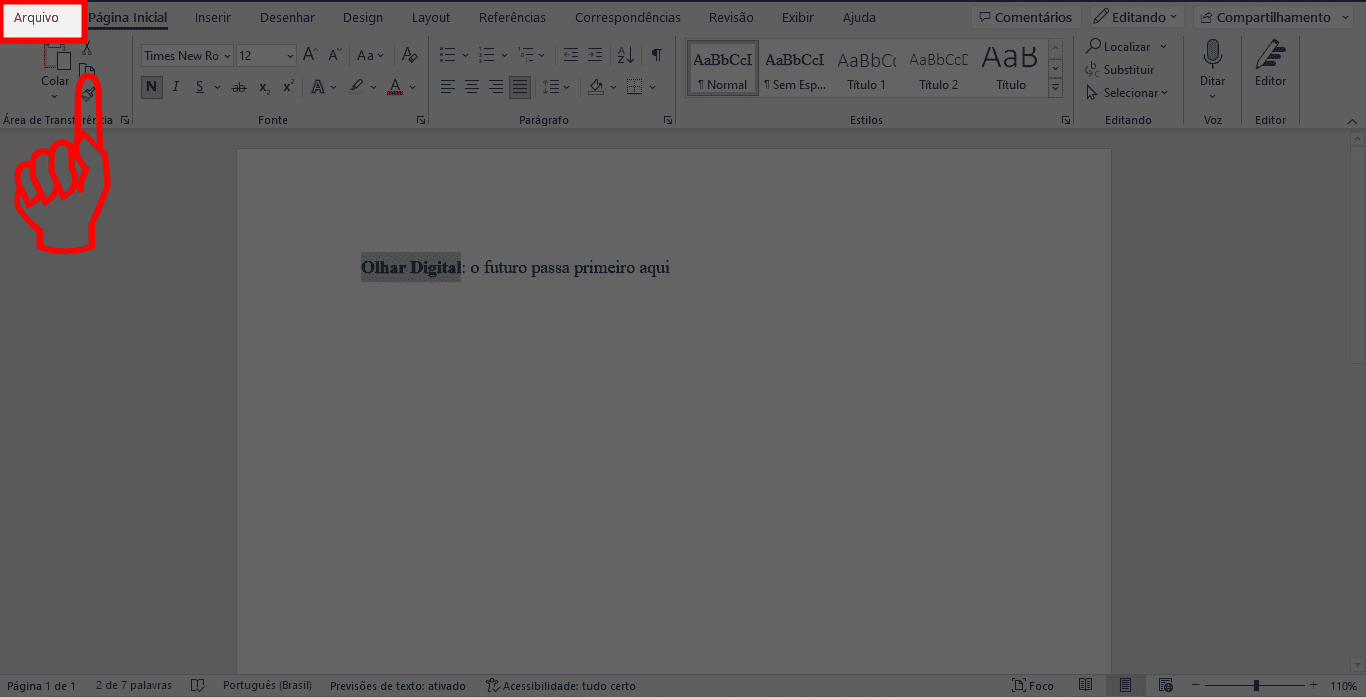Toggle show paragraph marks ¶
Screen dimensions: 1366x697
tap(656, 56)
